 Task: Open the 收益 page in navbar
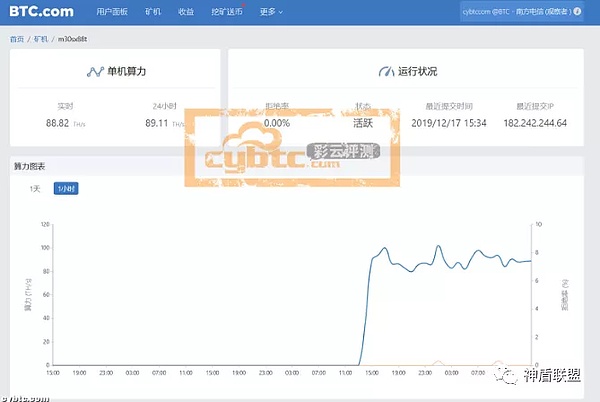(186, 13)
